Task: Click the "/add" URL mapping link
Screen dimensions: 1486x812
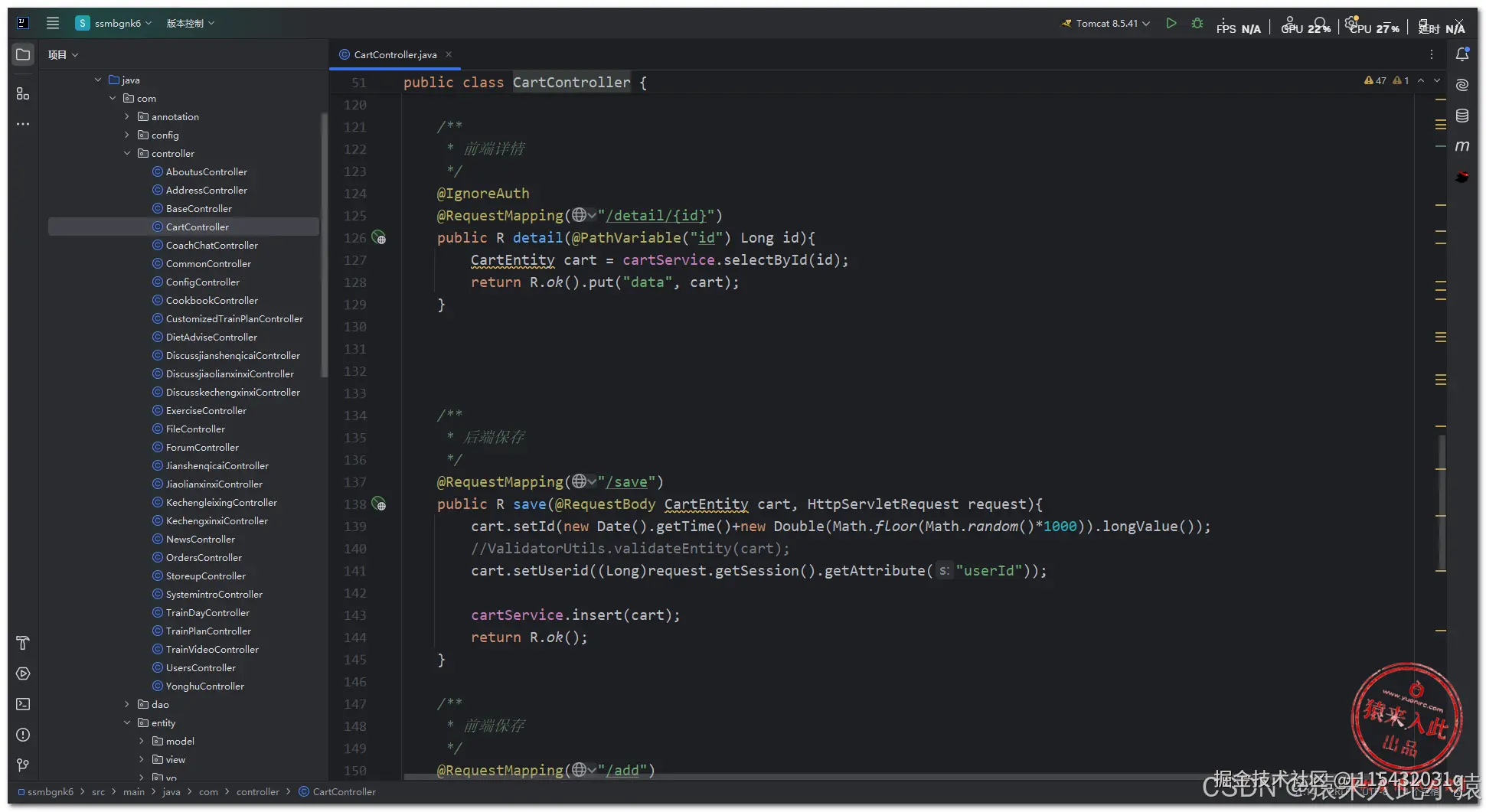Action: pyautogui.click(x=622, y=770)
